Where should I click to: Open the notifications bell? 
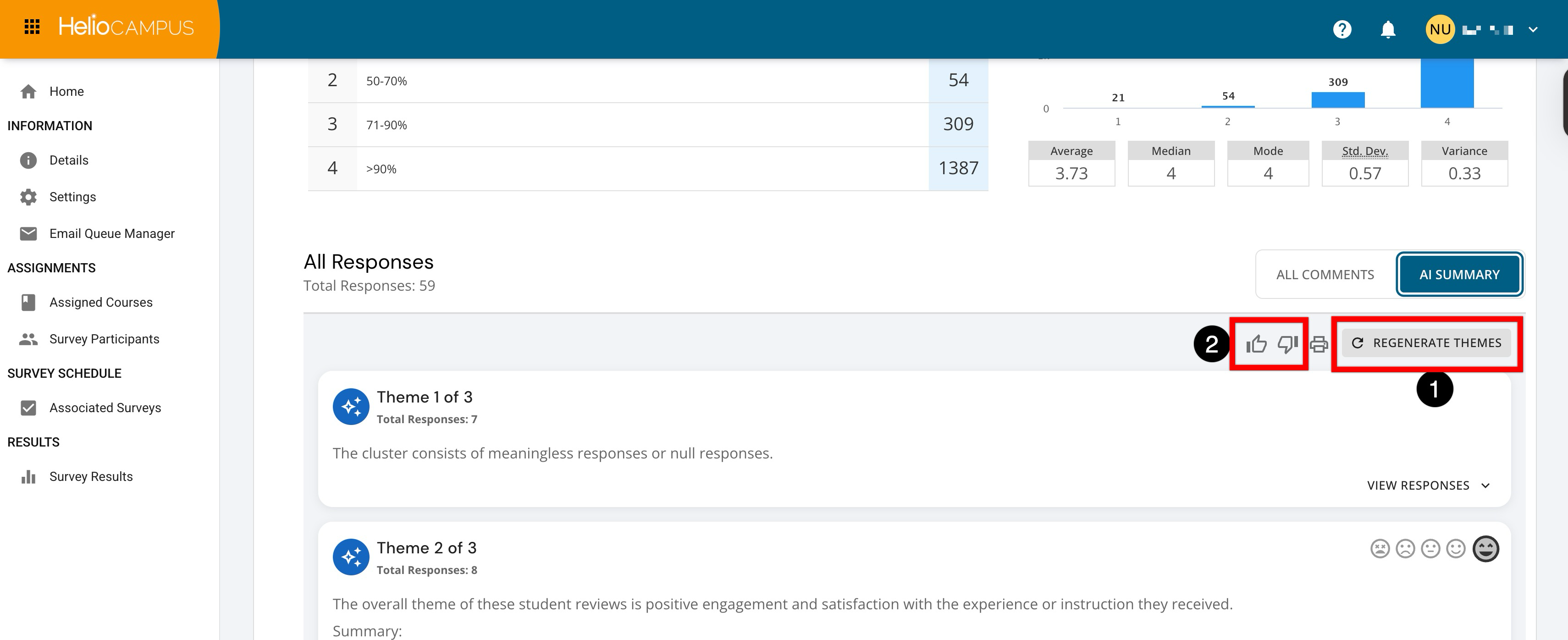tap(1387, 29)
